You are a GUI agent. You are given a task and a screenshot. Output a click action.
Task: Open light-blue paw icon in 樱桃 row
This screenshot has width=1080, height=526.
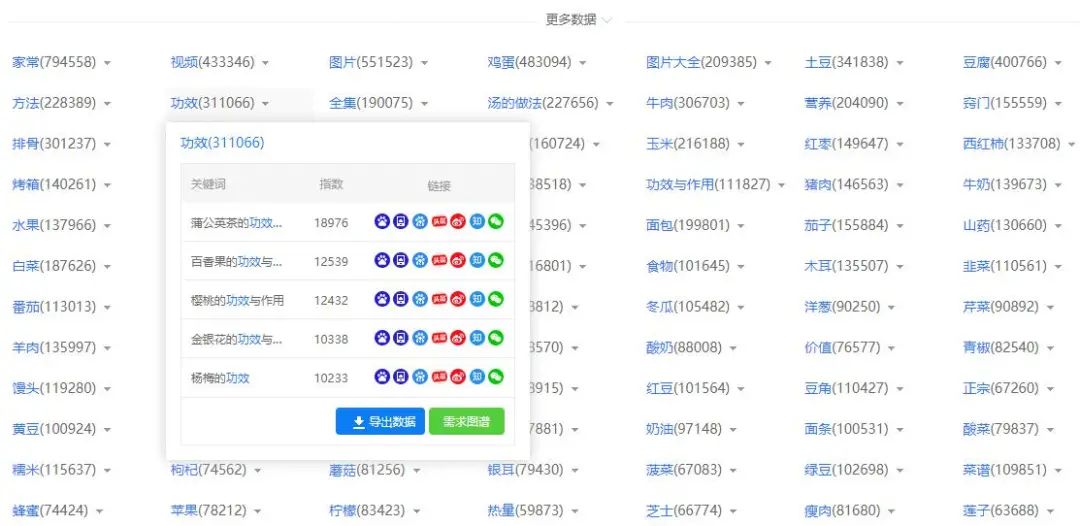[x=420, y=299]
